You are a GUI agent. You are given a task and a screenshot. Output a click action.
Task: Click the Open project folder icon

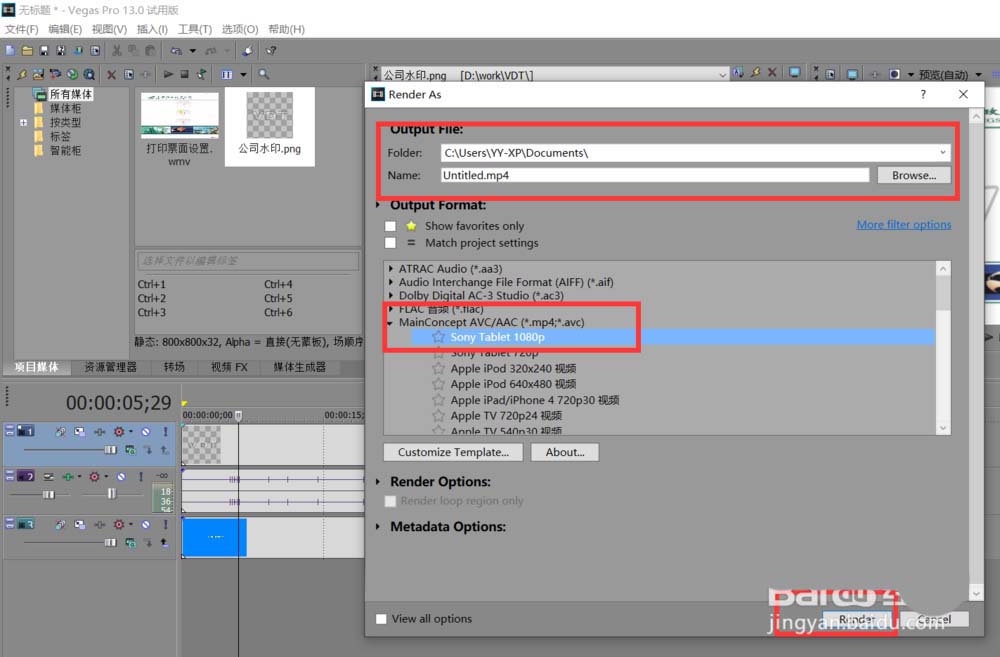click(27, 50)
